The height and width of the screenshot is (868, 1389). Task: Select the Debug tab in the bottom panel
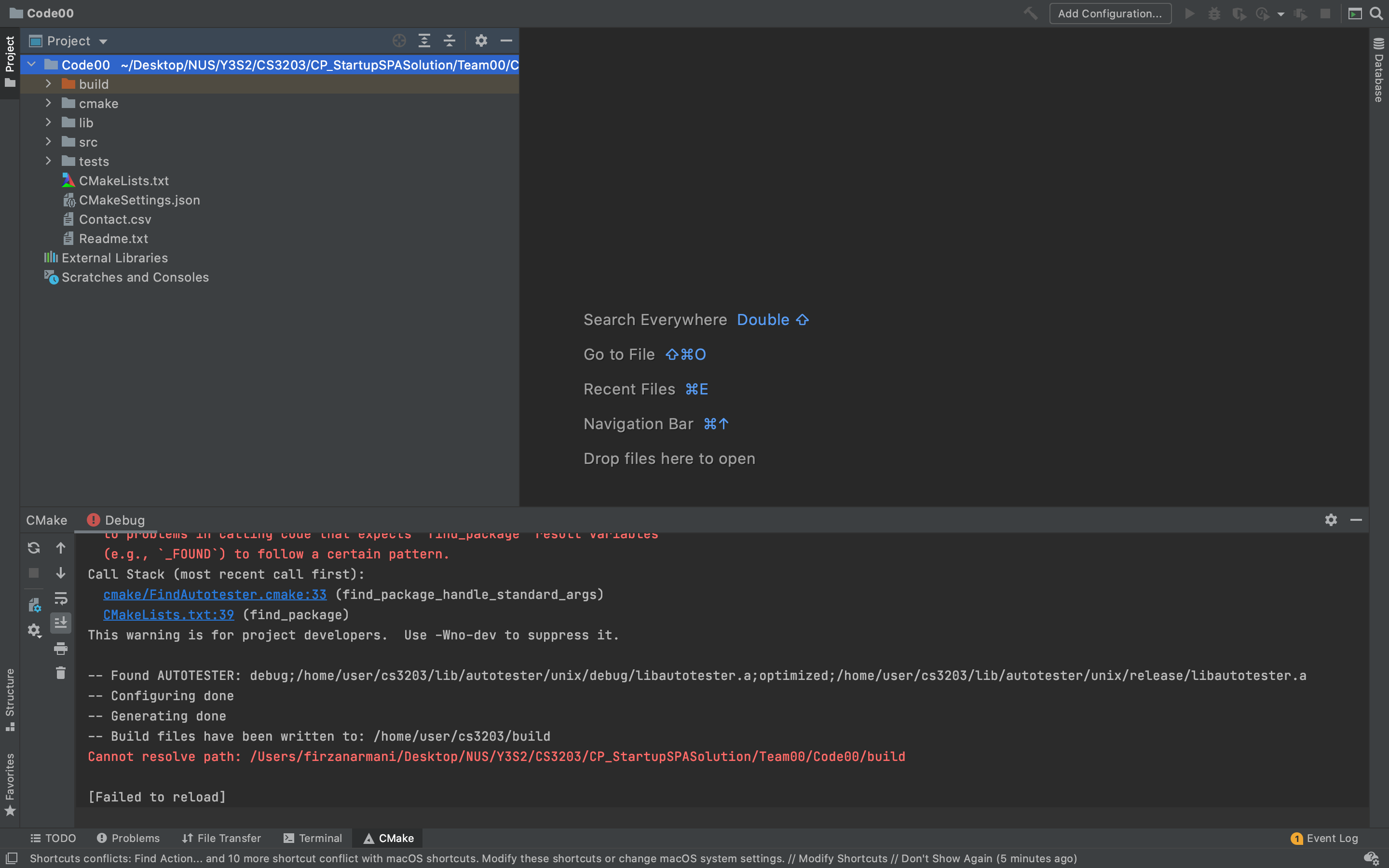123,520
